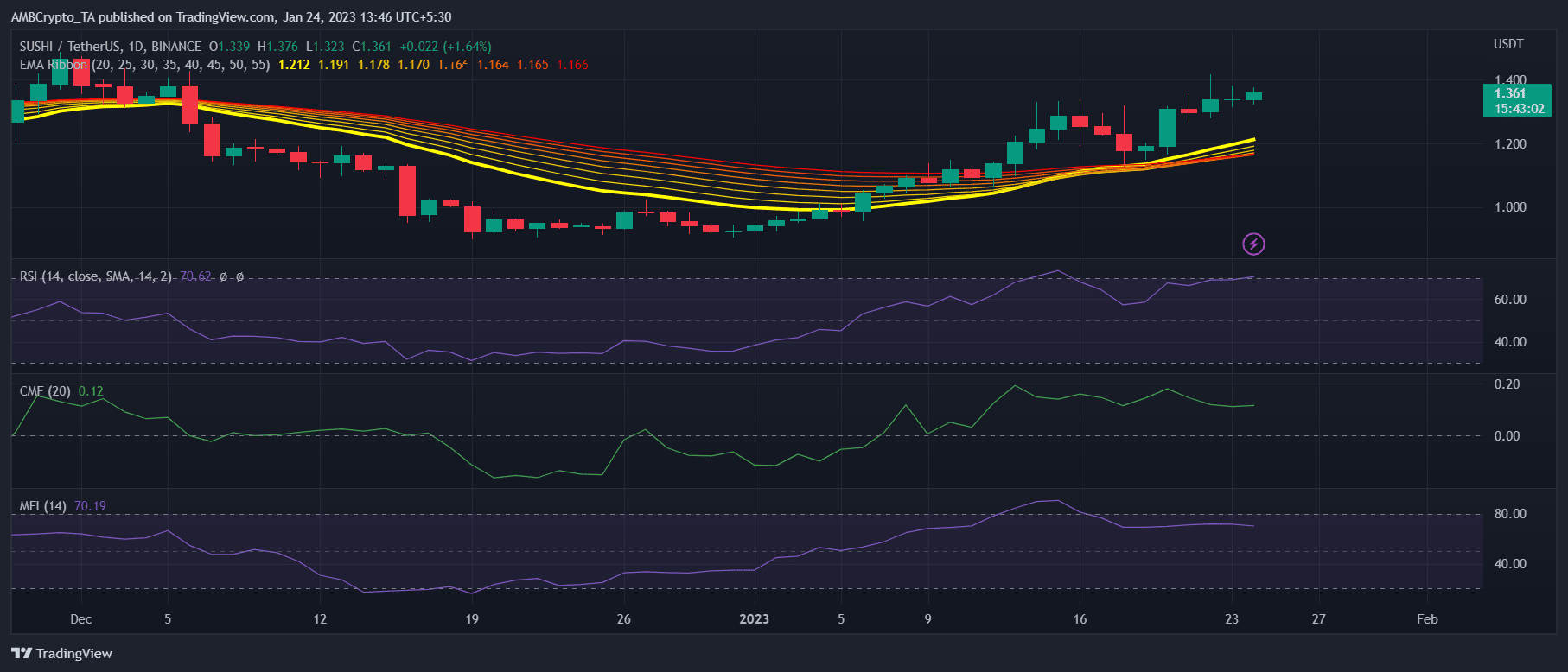The image size is (1568, 672).
Task: Click EMA ribbon value 1.164
Action: (x=494, y=65)
